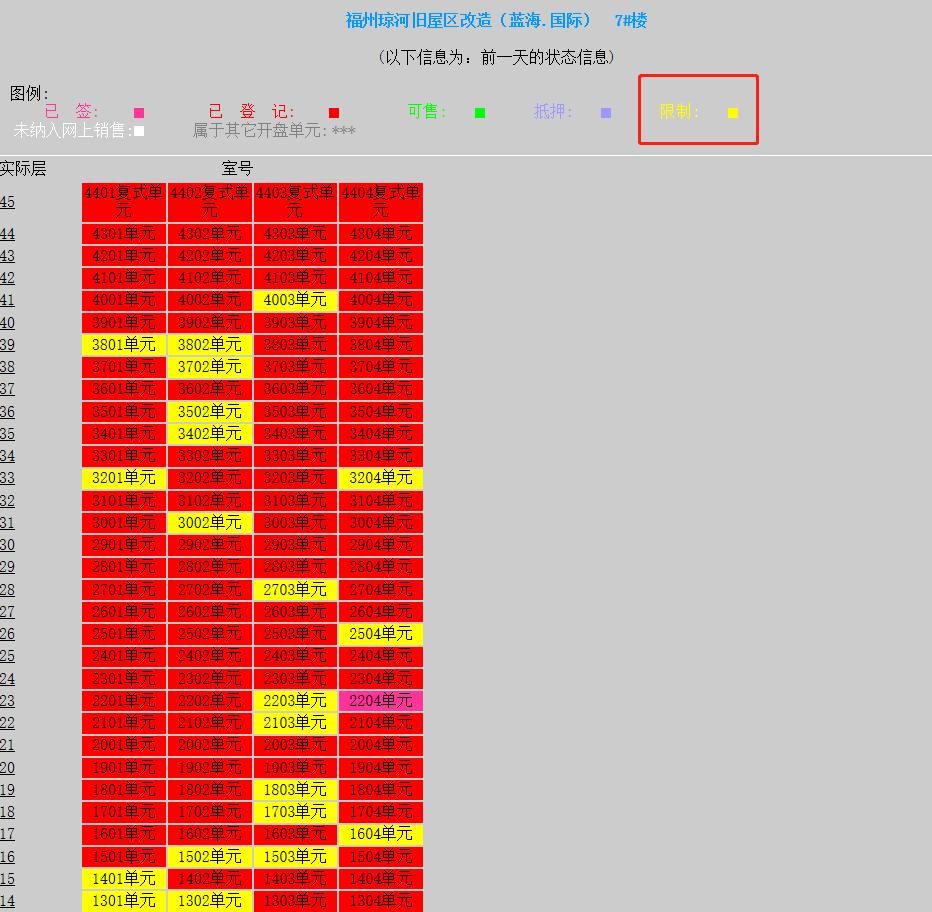932x912 pixels.
Task: Click floor number 30 on the left
Action: [x=7, y=544]
